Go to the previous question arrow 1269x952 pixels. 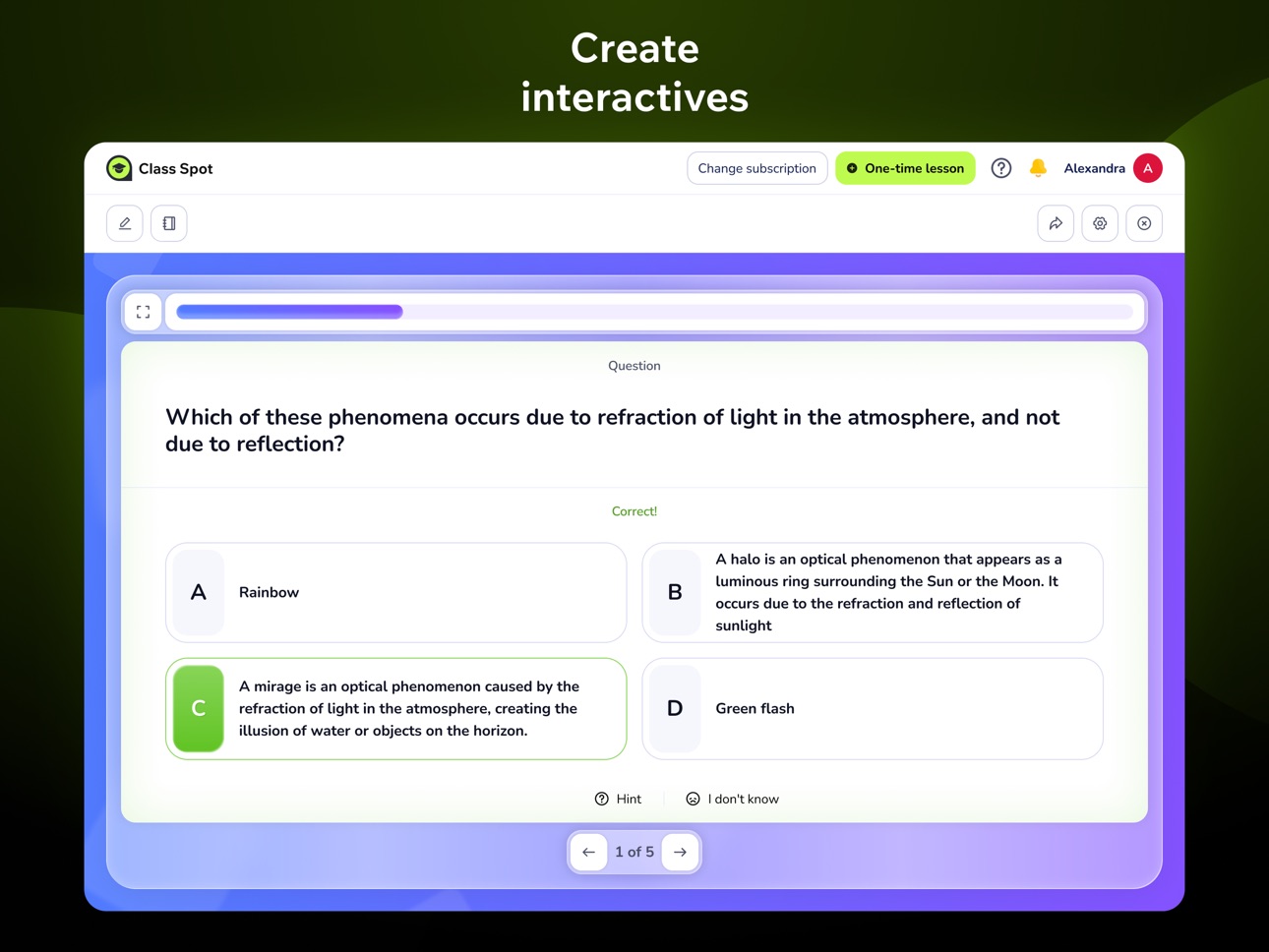pos(589,852)
